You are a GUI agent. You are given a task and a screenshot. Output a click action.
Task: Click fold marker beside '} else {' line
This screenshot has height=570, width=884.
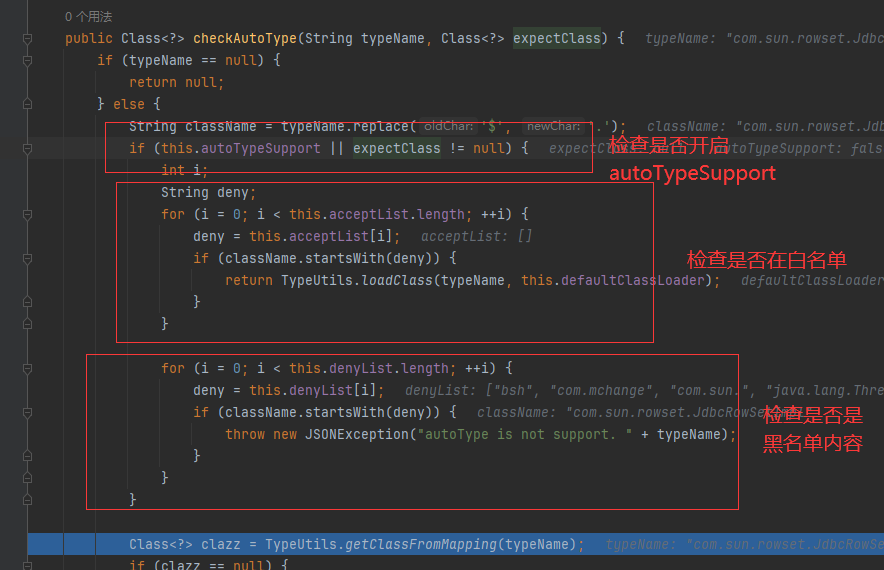click(x=28, y=105)
